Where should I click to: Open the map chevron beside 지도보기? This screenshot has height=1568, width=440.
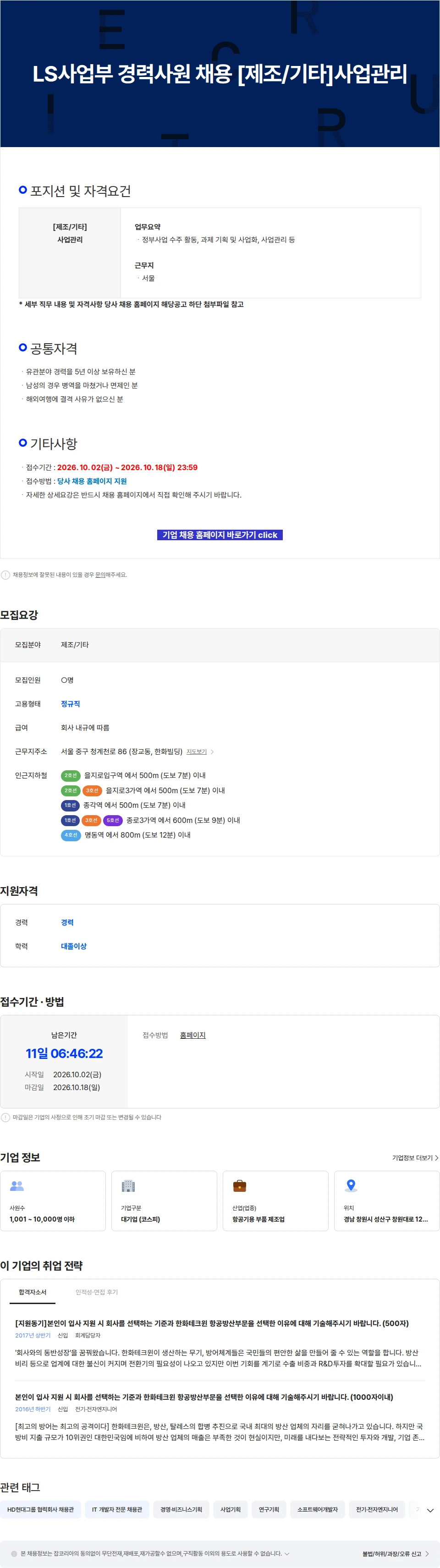pyautogui.click(x=212, y=752)
